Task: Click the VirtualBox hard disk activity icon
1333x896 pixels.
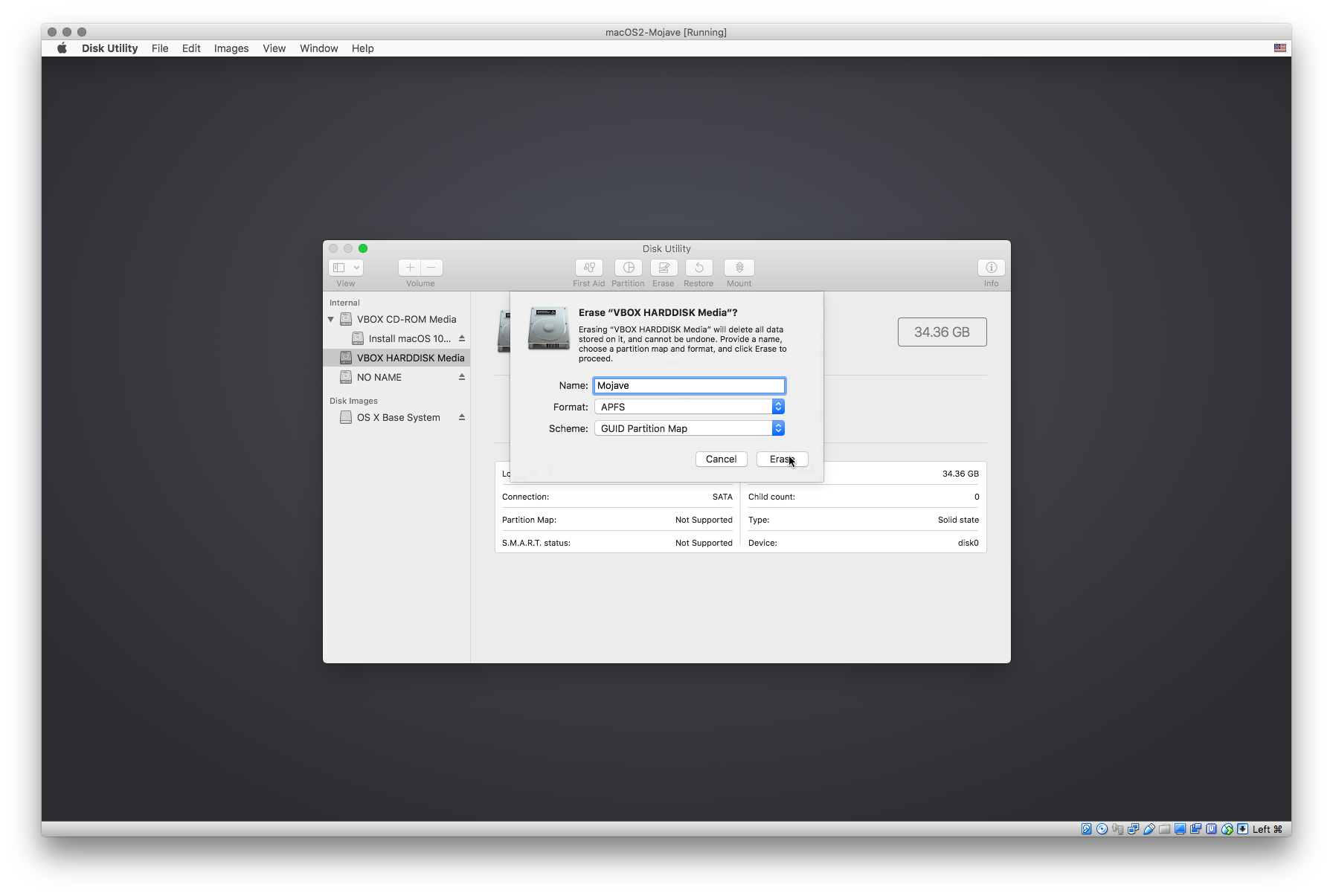Action: point(1086,829)
